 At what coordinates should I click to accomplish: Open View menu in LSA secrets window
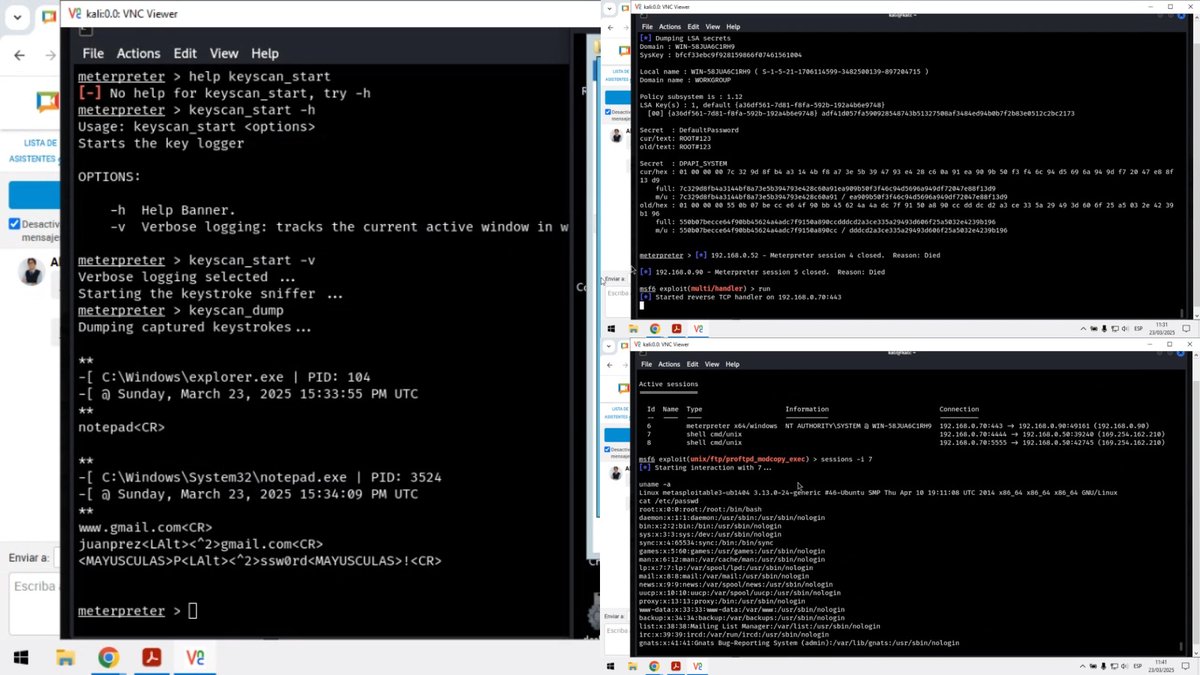(x=713, y=27)
